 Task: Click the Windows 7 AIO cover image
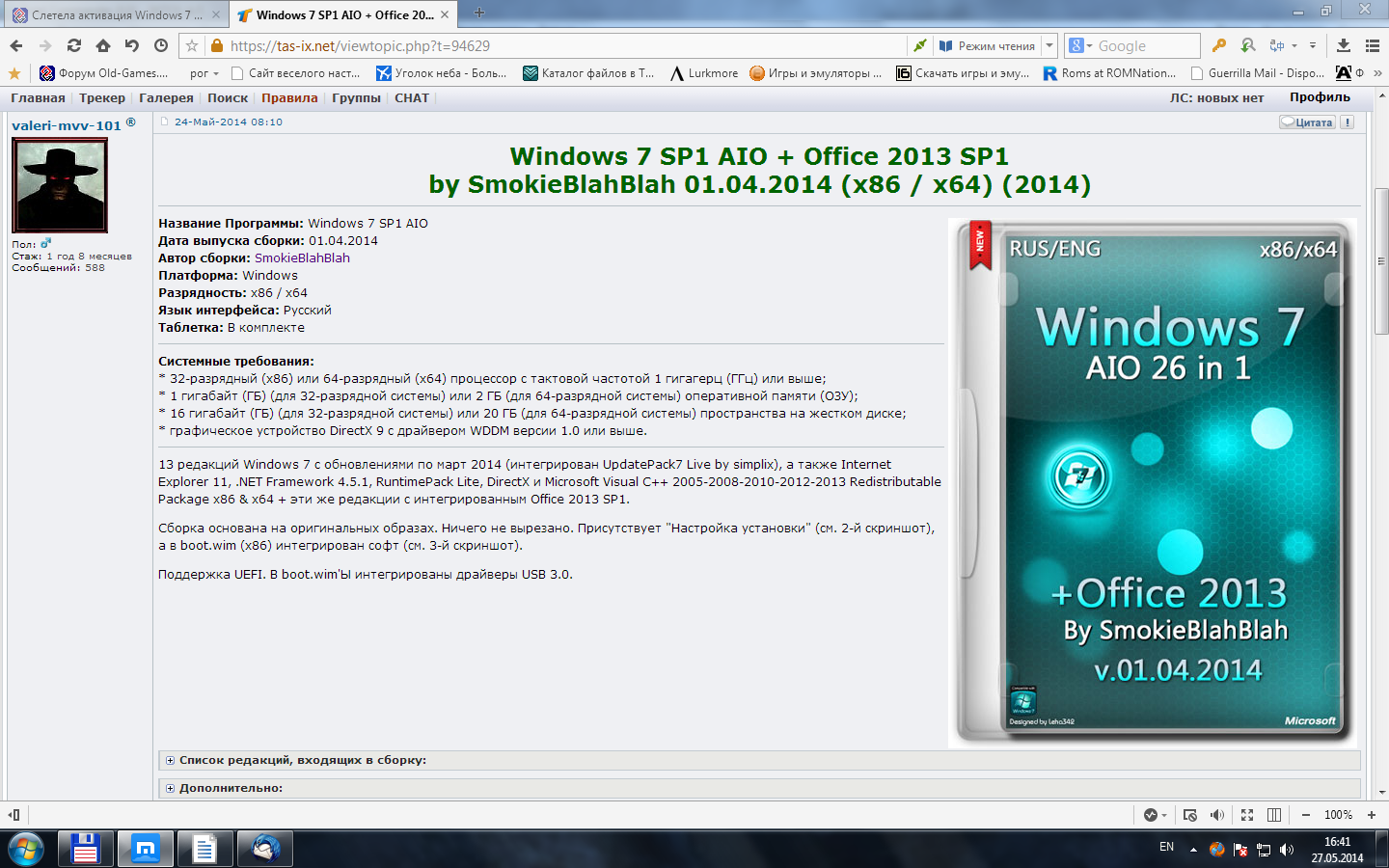point(1152,483)
